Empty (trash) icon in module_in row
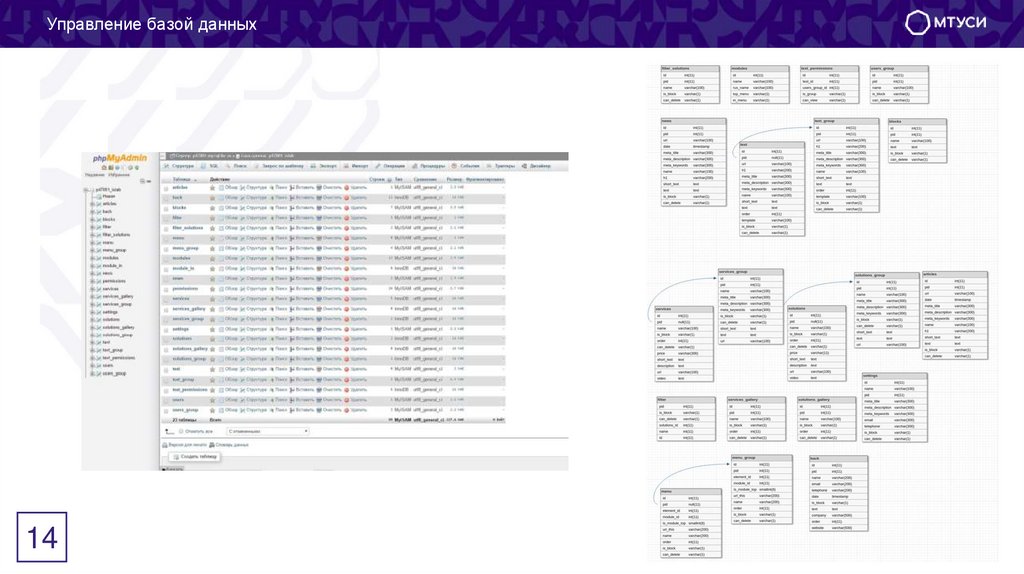 [x=319, y=269]
